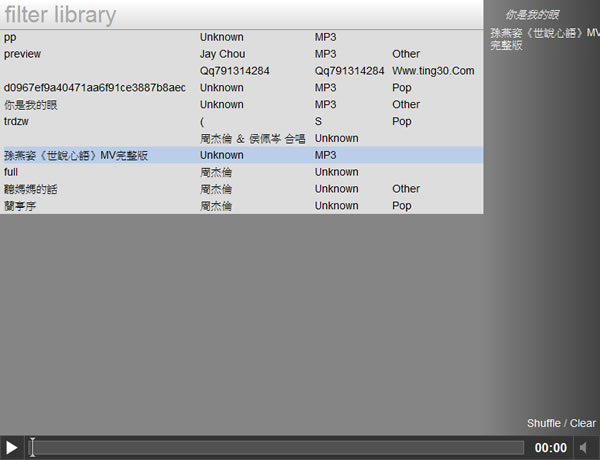The image size is (600, 460).
Task: Click artist 周杰倫 & 侯佩岑 合唱
Action: (x=252, y=139)
